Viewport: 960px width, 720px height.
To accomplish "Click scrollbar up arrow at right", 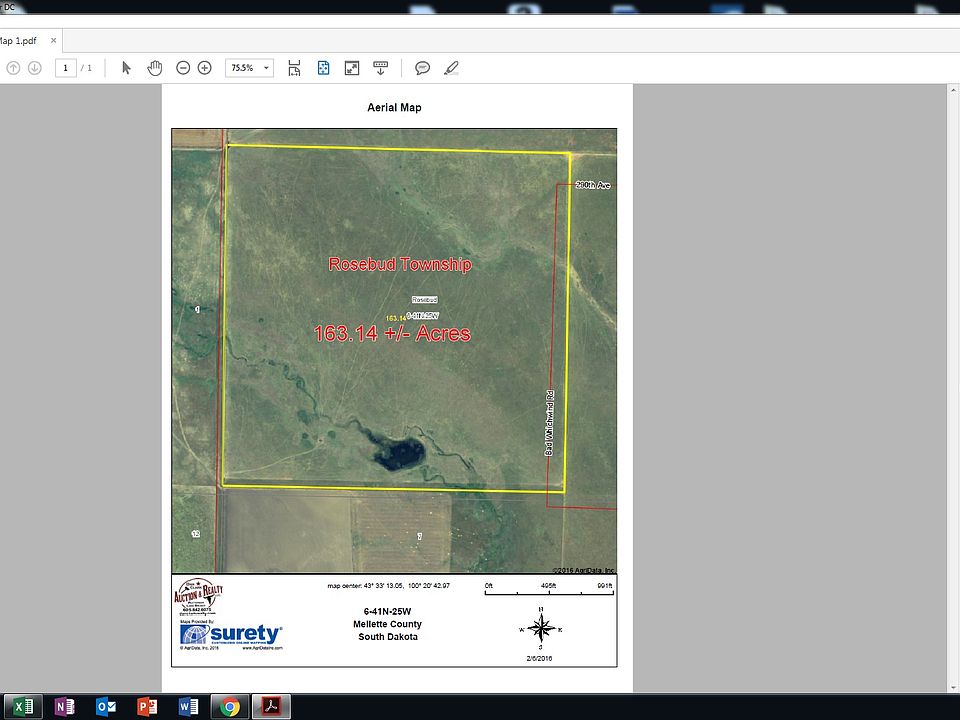I will click(953, 90).
